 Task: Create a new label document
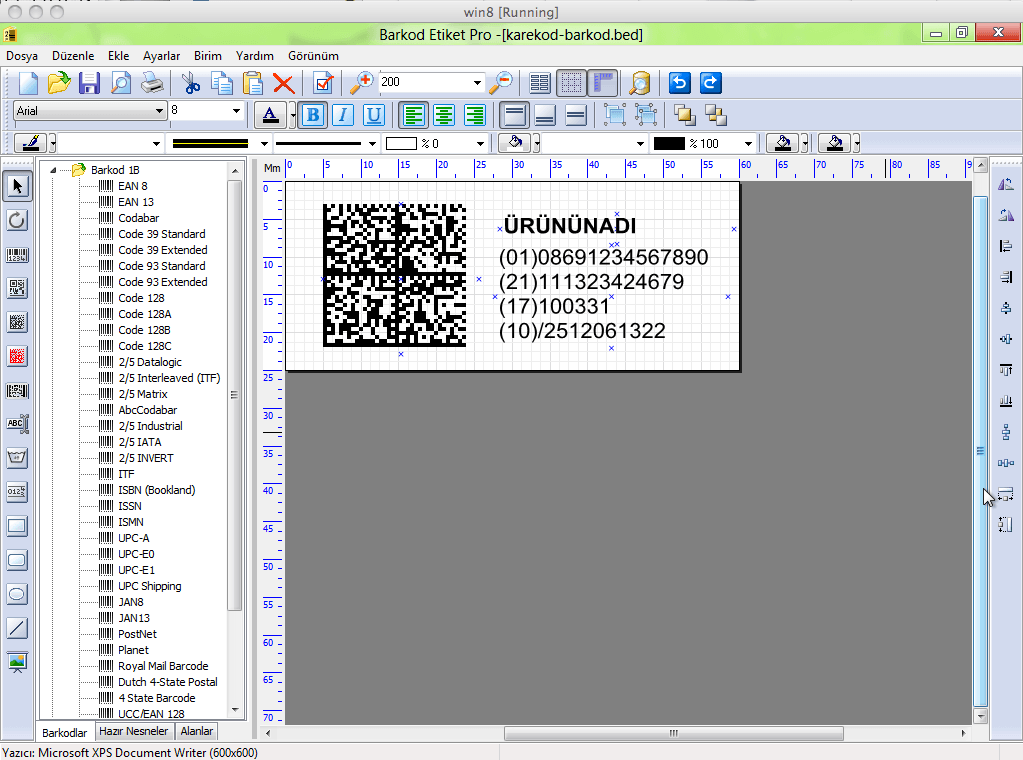pyautogui.click(x=28, y=83)
